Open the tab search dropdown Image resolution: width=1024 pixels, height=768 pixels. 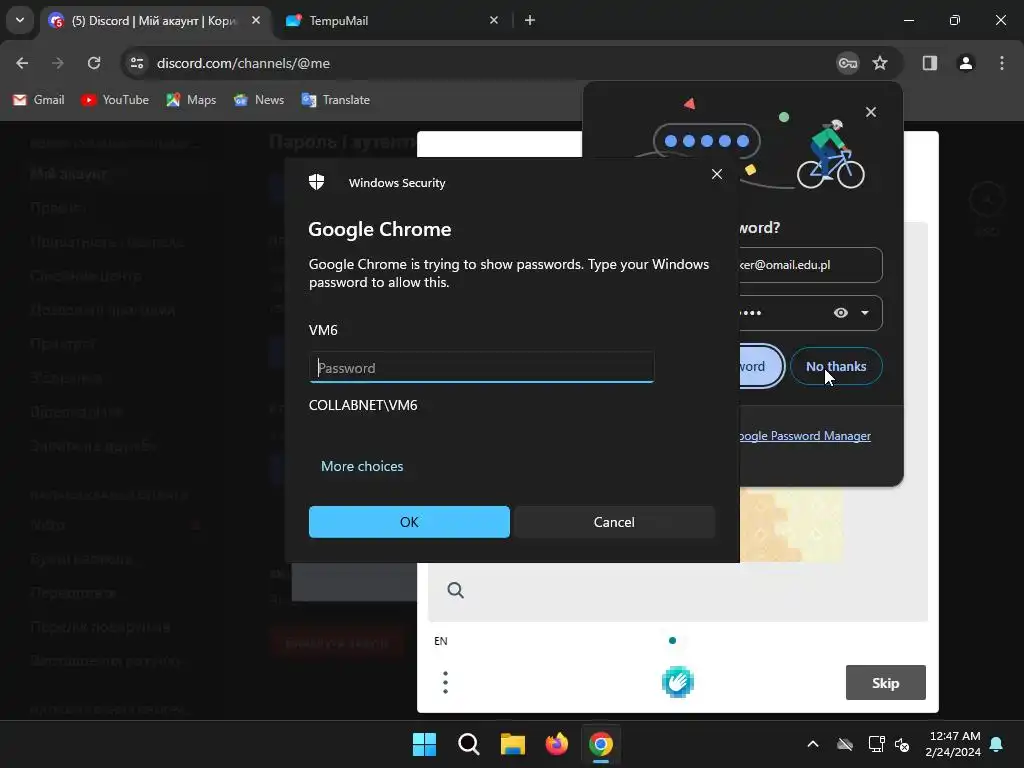coord(20,20)
